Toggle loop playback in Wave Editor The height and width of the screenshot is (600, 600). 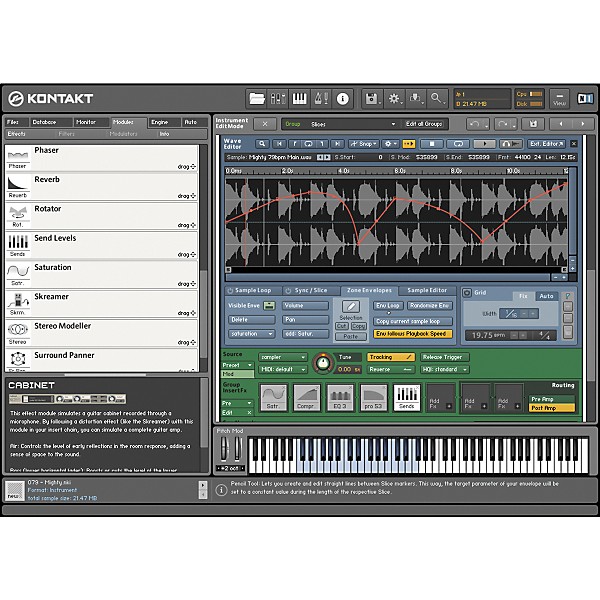click(x=458, y=144)
